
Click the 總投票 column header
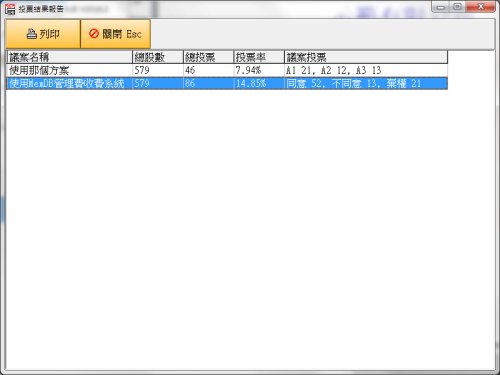click(208, 57)
